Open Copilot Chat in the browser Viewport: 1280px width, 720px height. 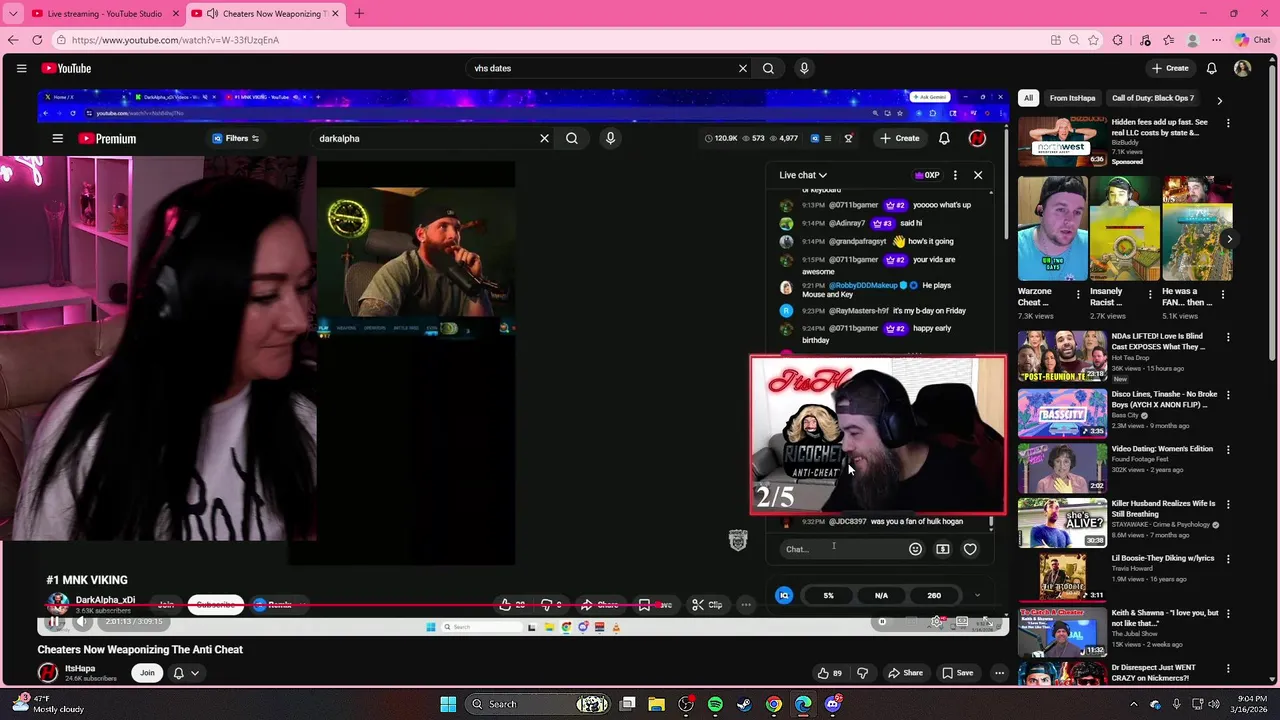point(1253,40)
